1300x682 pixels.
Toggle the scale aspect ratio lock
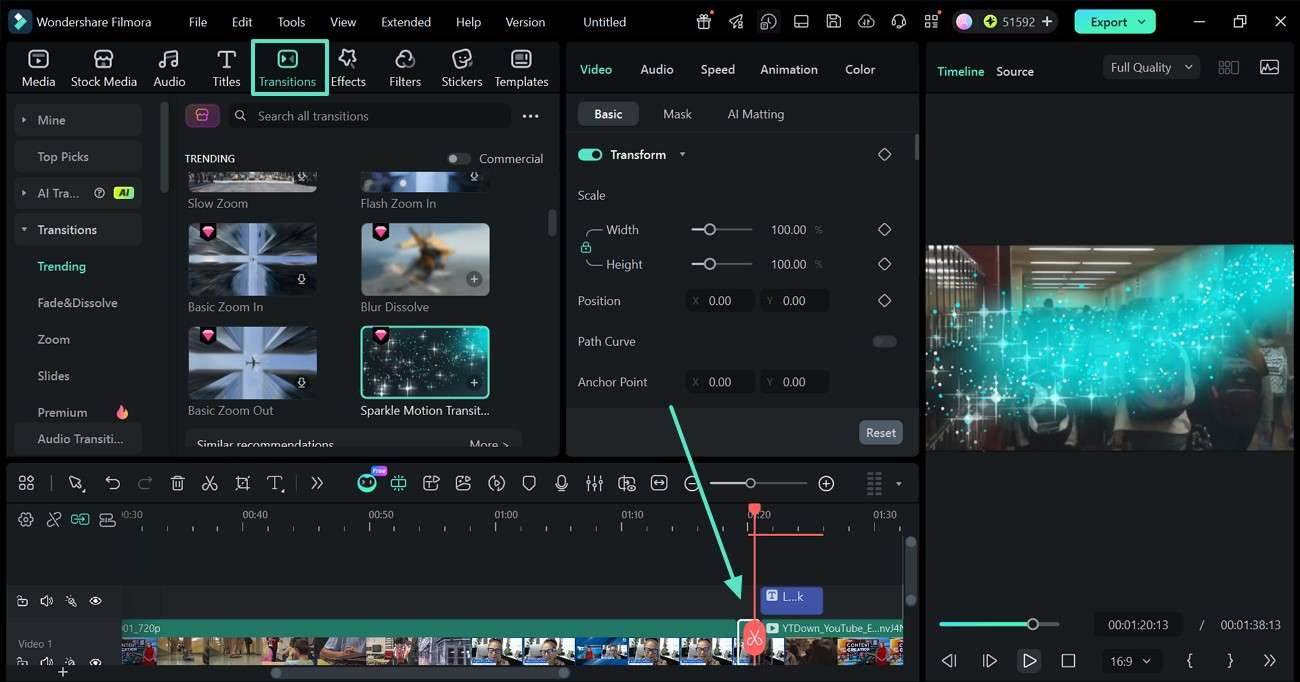coord(586,247)
